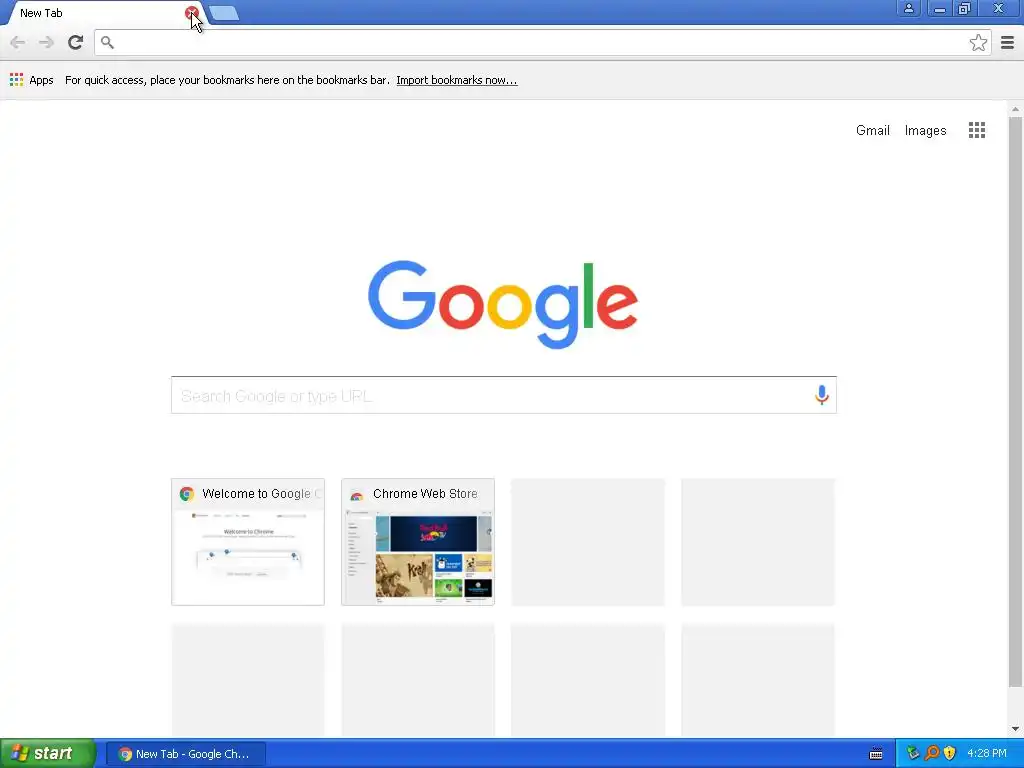Click the Web Store icon on tile
This screenshot has width=1024, height=768.
357,495
